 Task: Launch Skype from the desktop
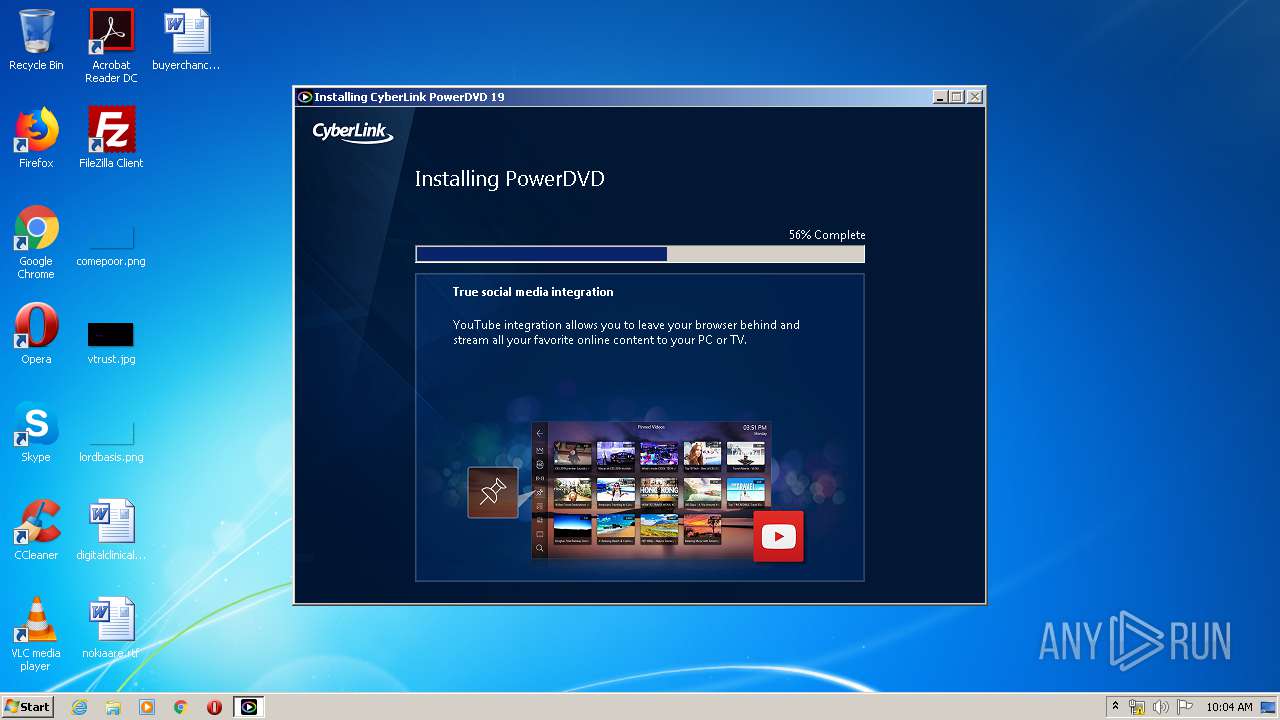click(x=36, y=432)
